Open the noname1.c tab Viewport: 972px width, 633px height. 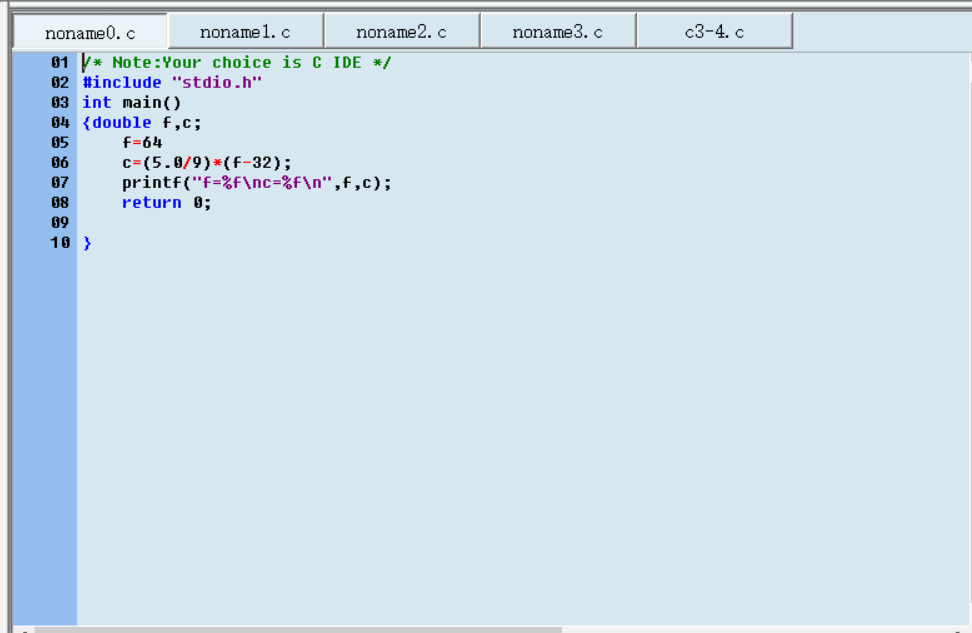245,31
